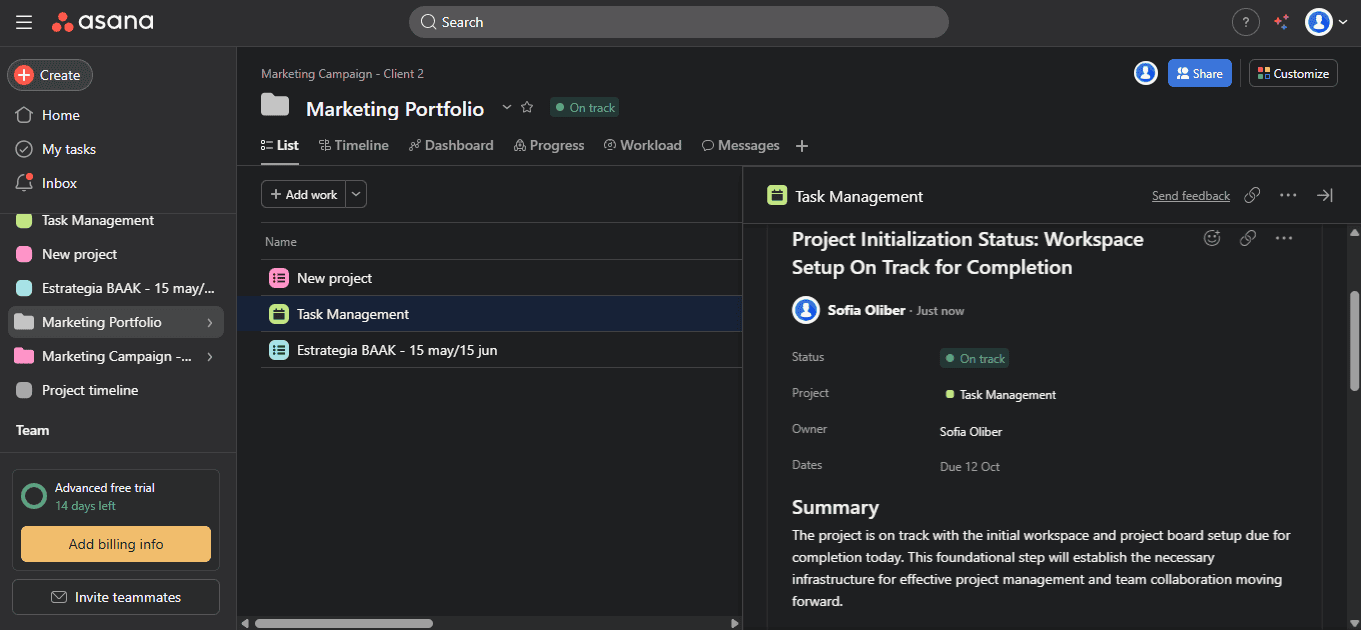This screenshot has width=1361, height=630.
Task: Expand Marketing Campaign sidebar chevron
Action: click(209, 357)
